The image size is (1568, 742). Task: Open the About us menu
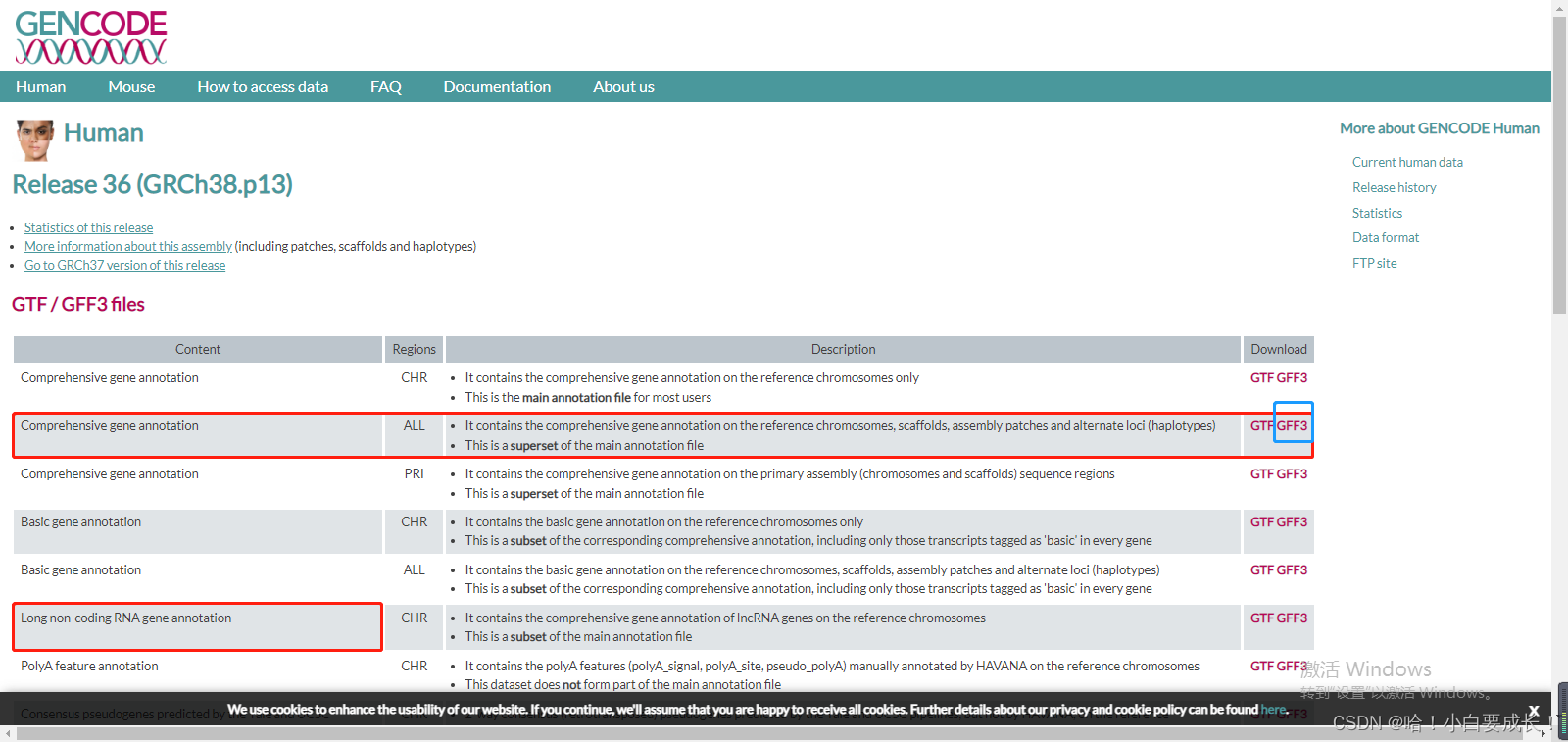(623, 86)
